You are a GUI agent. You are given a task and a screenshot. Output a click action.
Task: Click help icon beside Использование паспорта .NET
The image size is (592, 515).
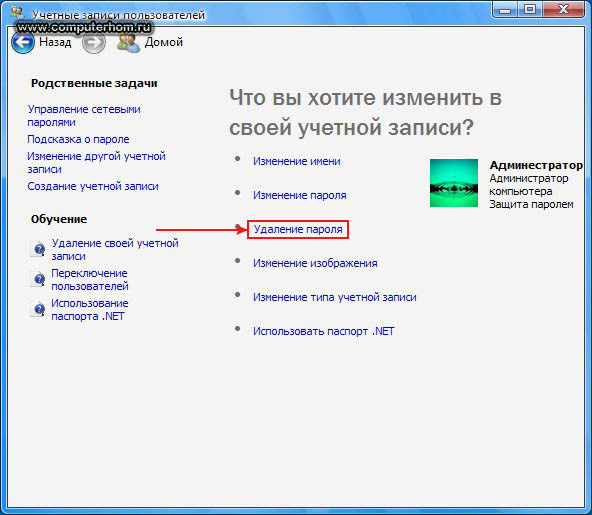[38, 309]
